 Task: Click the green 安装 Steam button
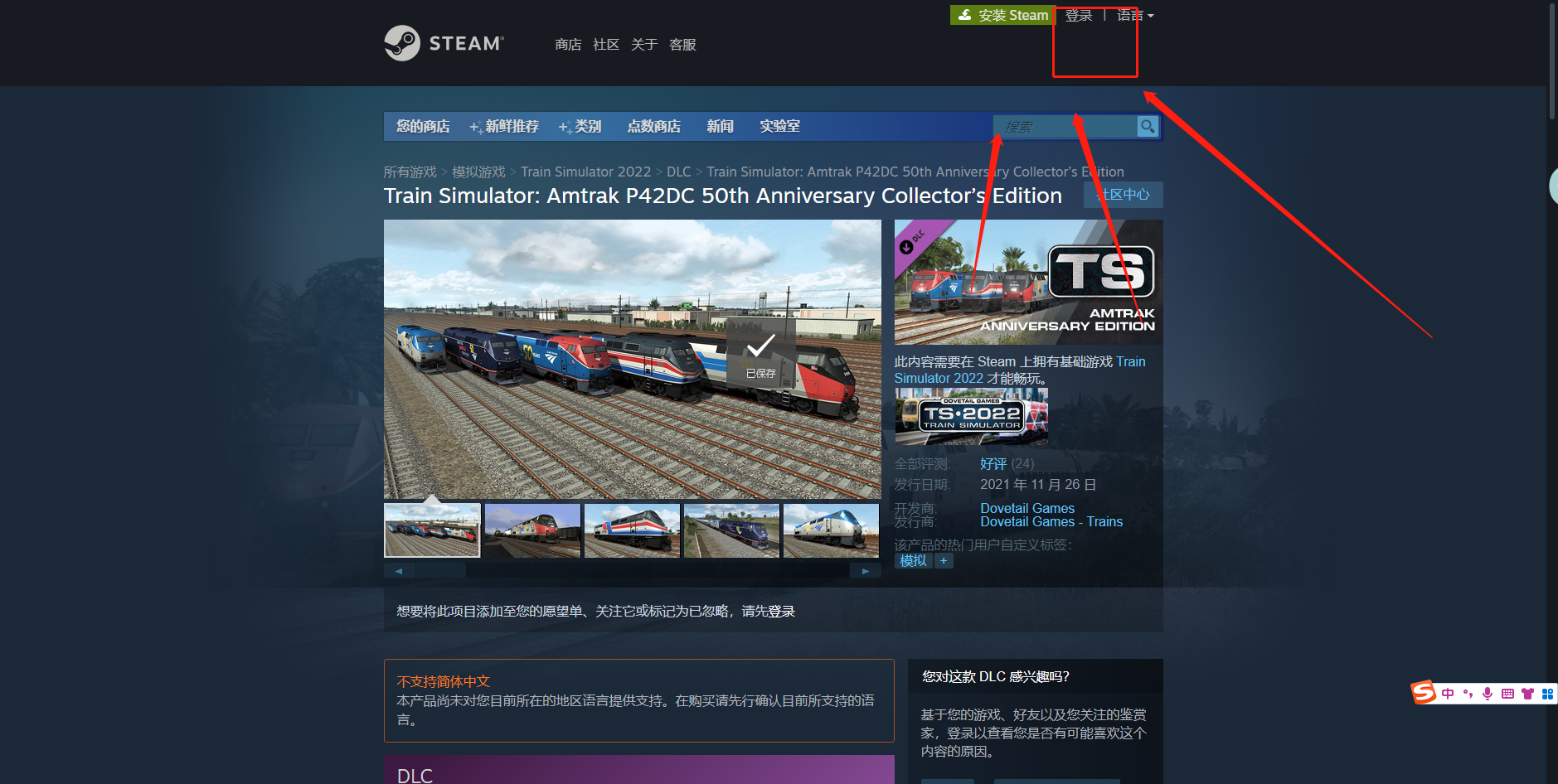(1002, 15)
